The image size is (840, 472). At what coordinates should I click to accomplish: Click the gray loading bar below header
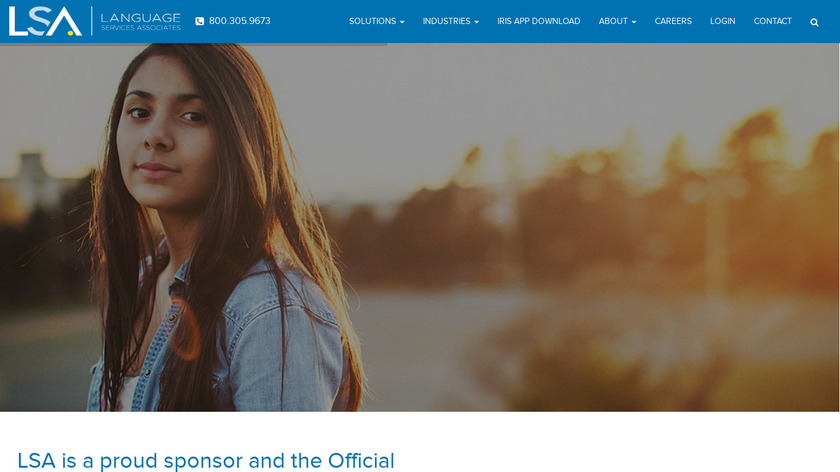click(x=193, y=44)
